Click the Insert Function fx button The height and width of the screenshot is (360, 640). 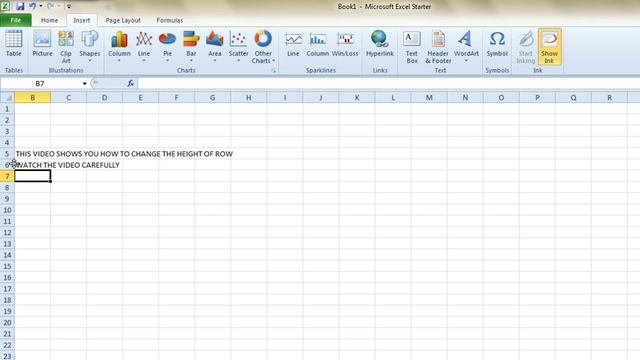[131, 84]
